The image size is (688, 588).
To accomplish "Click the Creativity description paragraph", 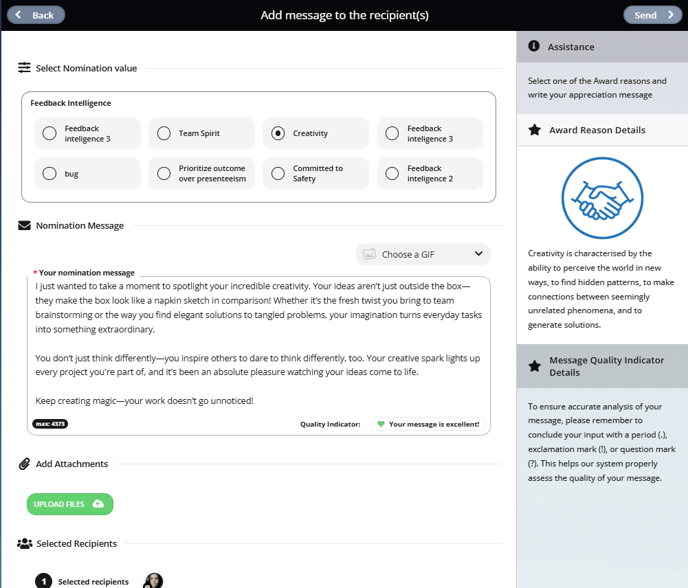I will tap(601, 289).
